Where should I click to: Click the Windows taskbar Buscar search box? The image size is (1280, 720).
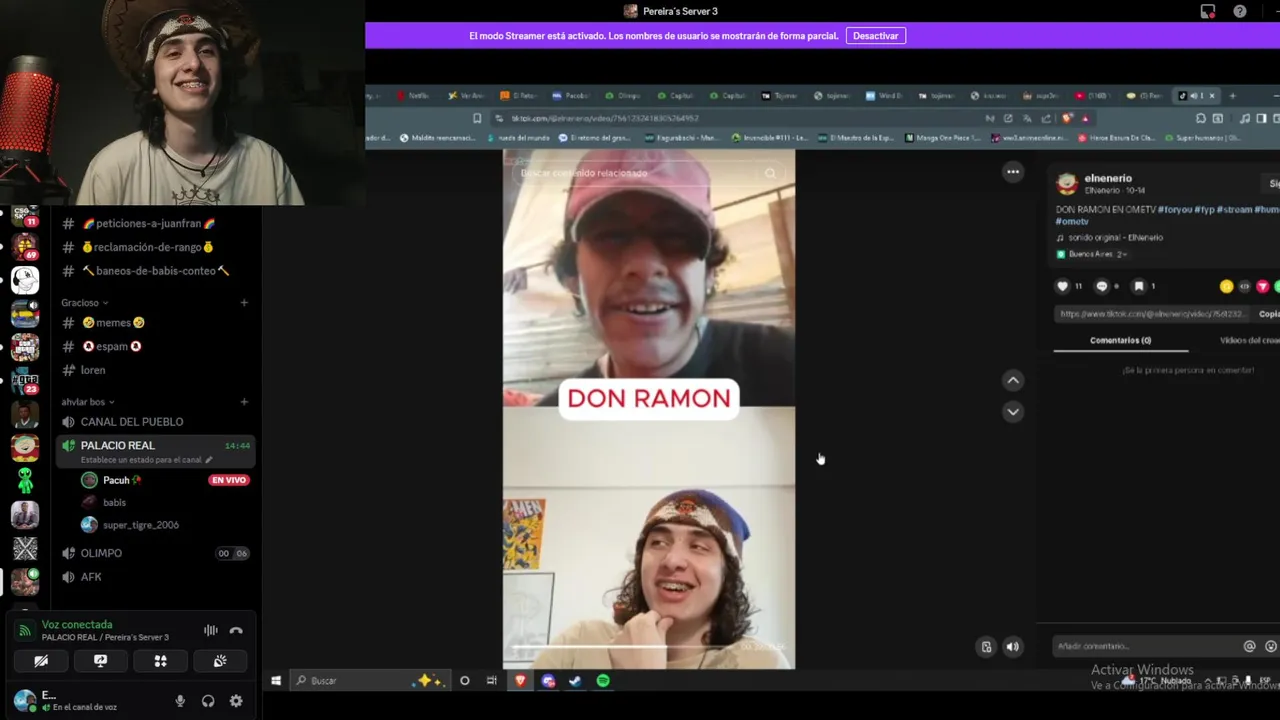click(x=370, y=681)
